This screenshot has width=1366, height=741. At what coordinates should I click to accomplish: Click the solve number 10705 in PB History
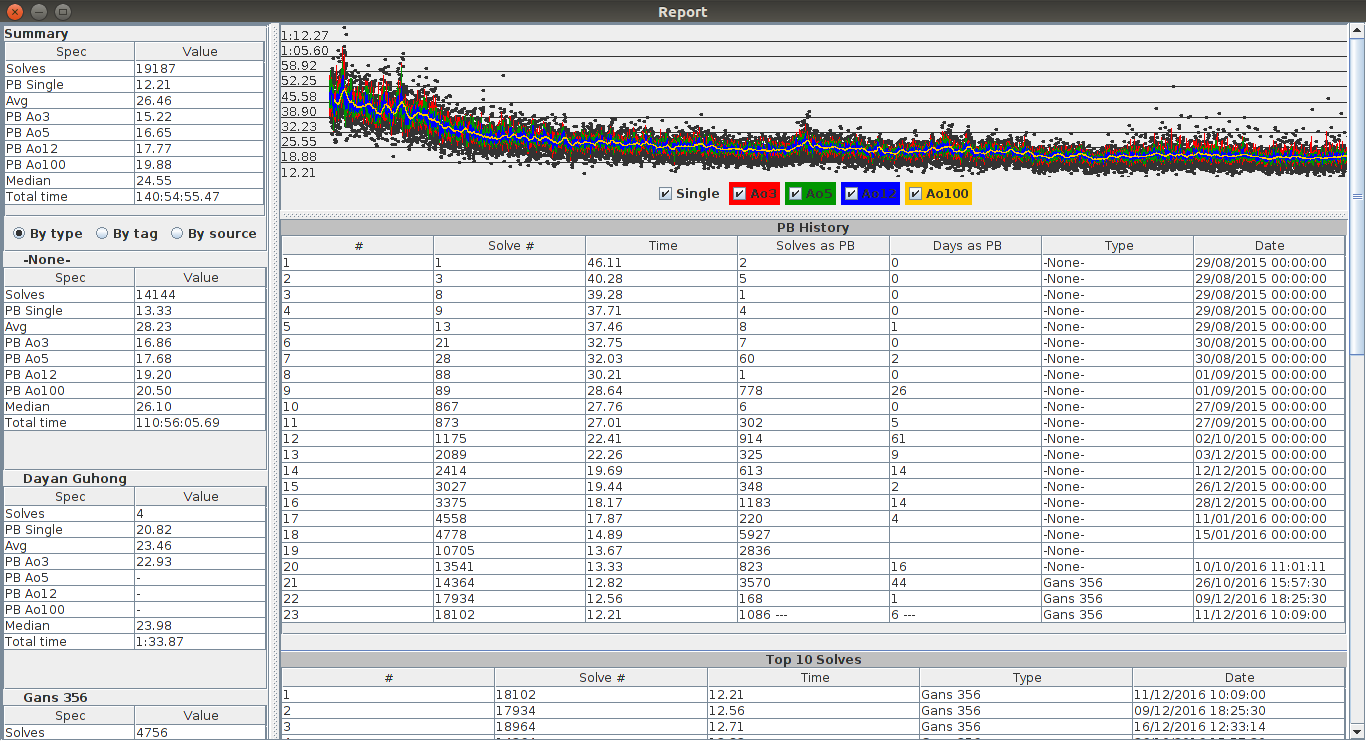pos(509,551)
